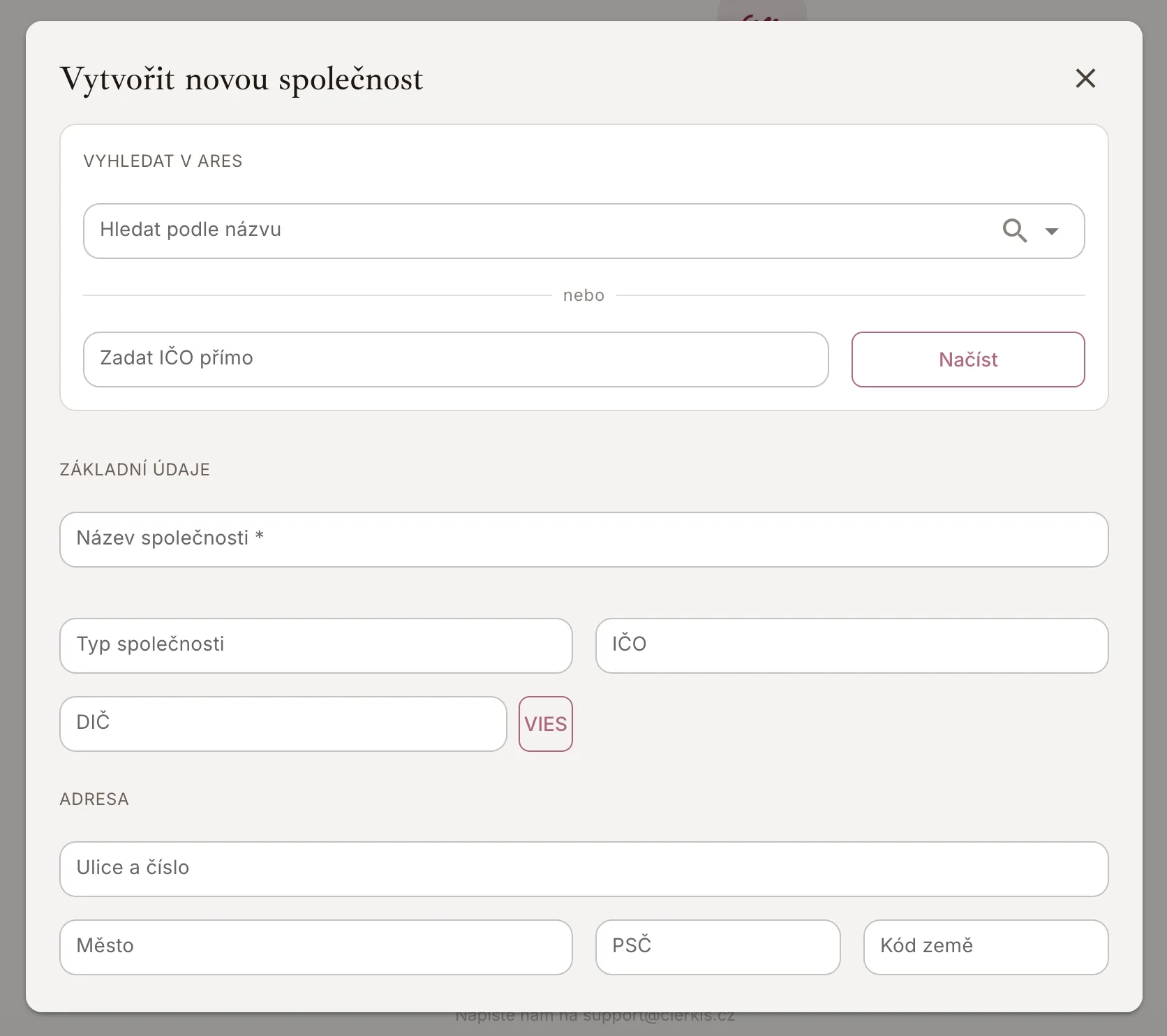Focus the Hledat podle názvu search field
The height and width of the screenshot is (1036, 1167).
point(583,231)
